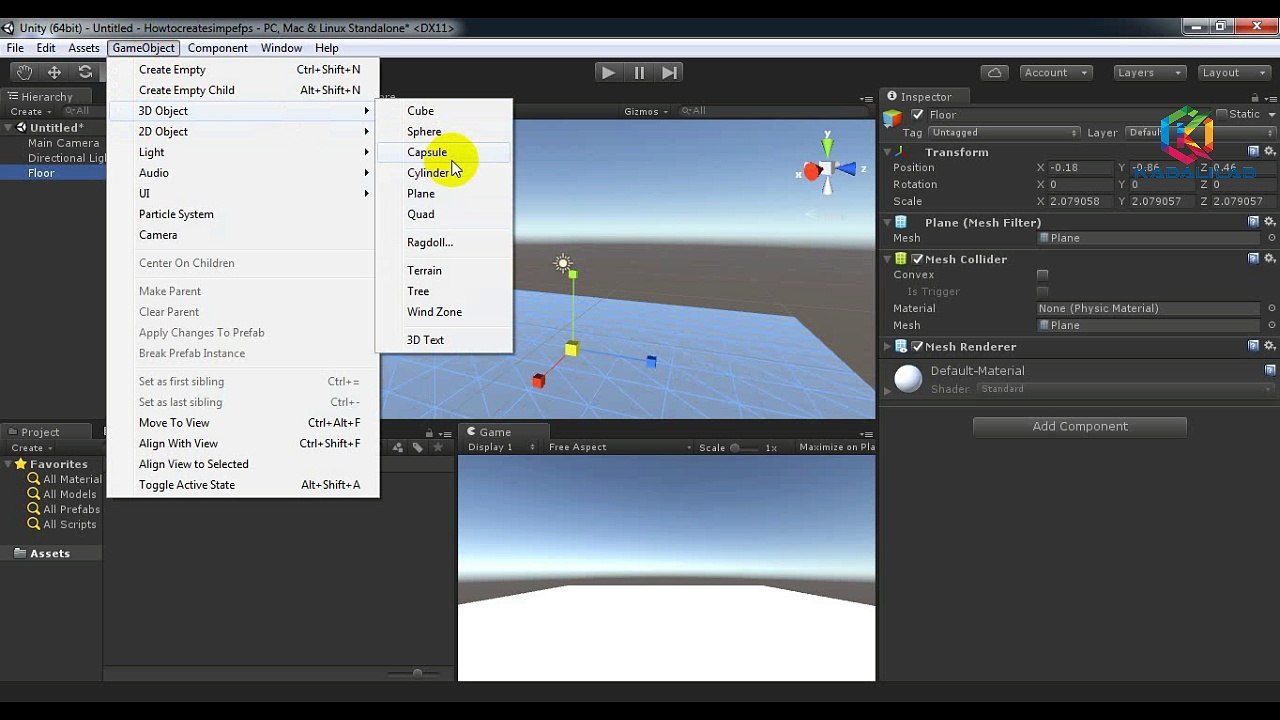Click the Step frame button
Viewport: 1280px width, 720px height.
670,72
